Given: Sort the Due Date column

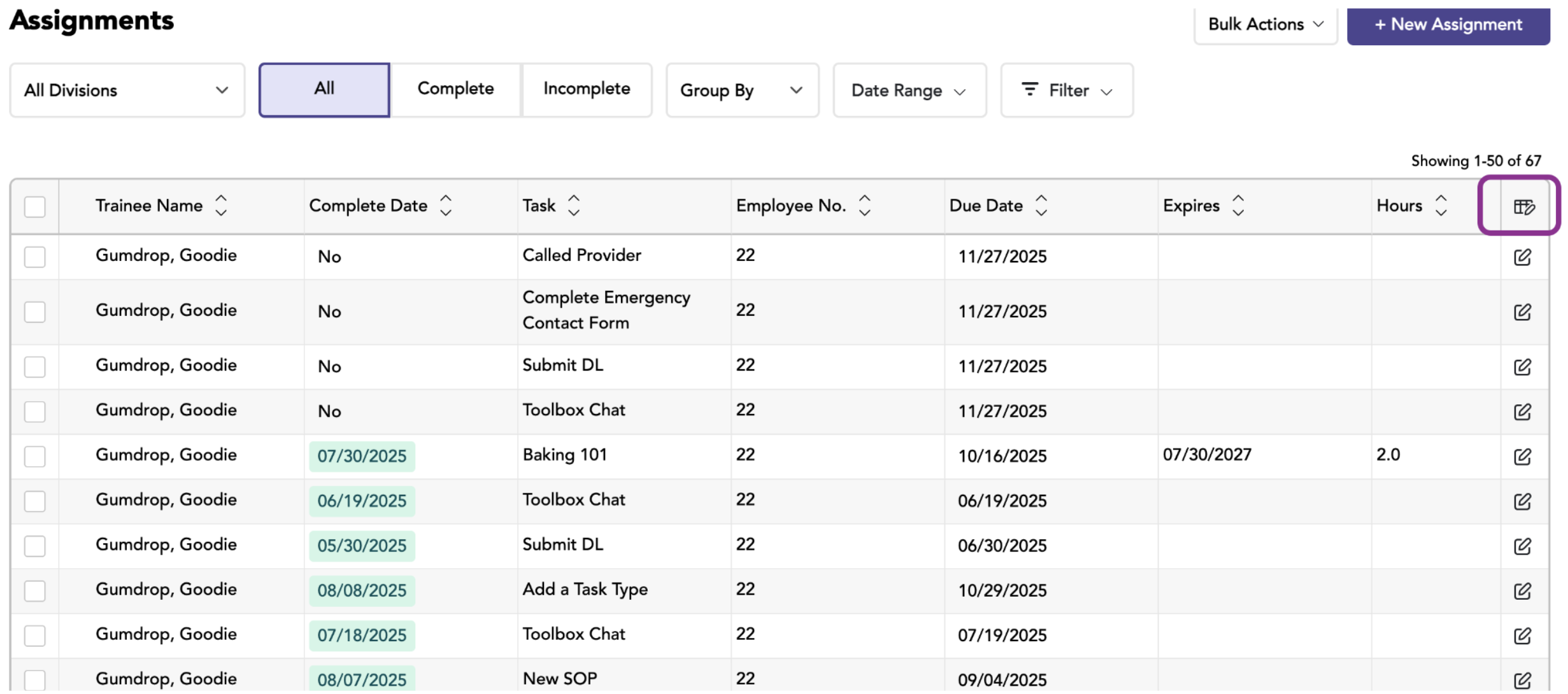Looking at the screenshot, I should (x=1041, y=206).
